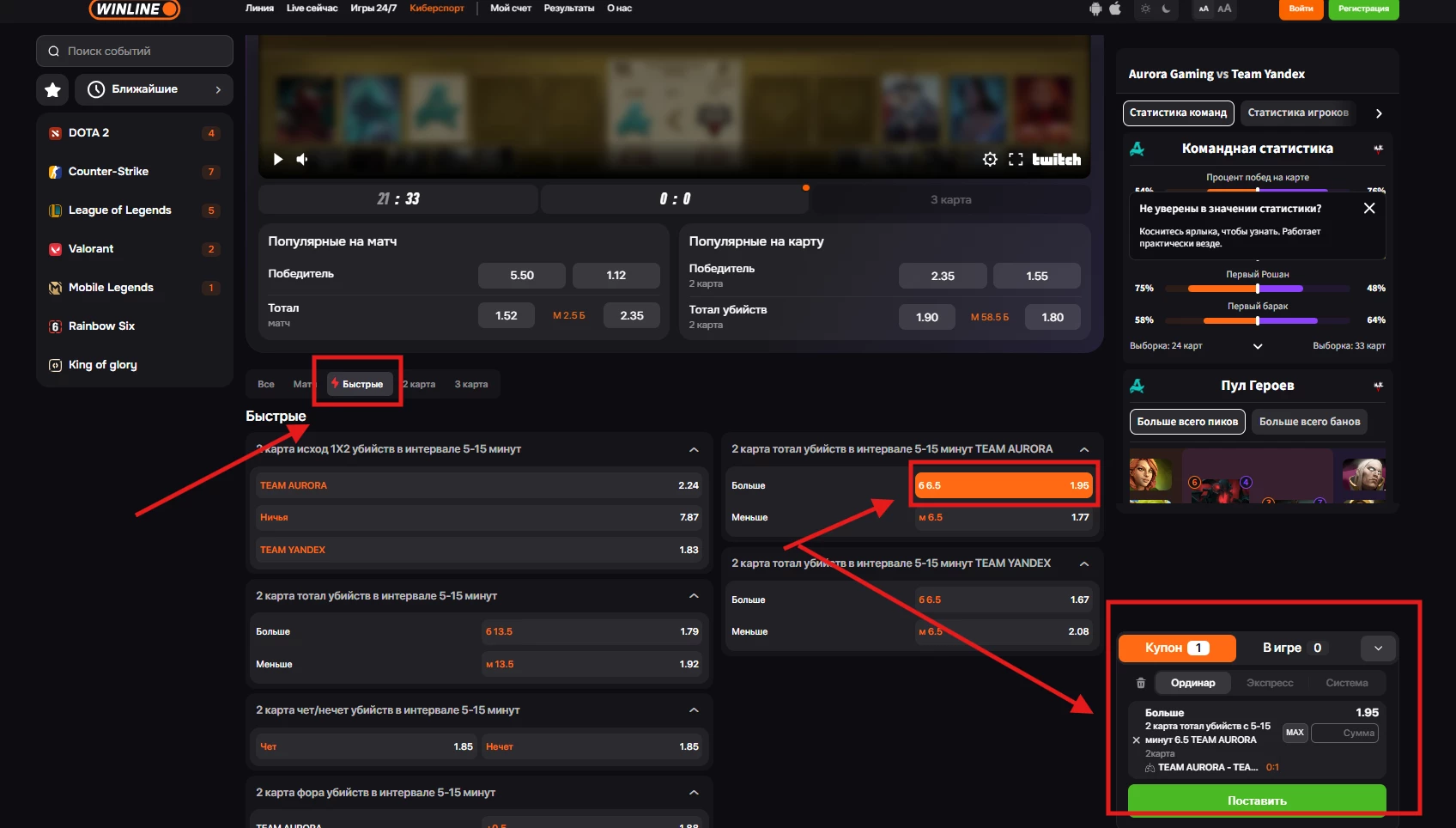Expand more team statistics chevron under Первый барак
1456x828 pixels.
click(x=1258, y=346)
